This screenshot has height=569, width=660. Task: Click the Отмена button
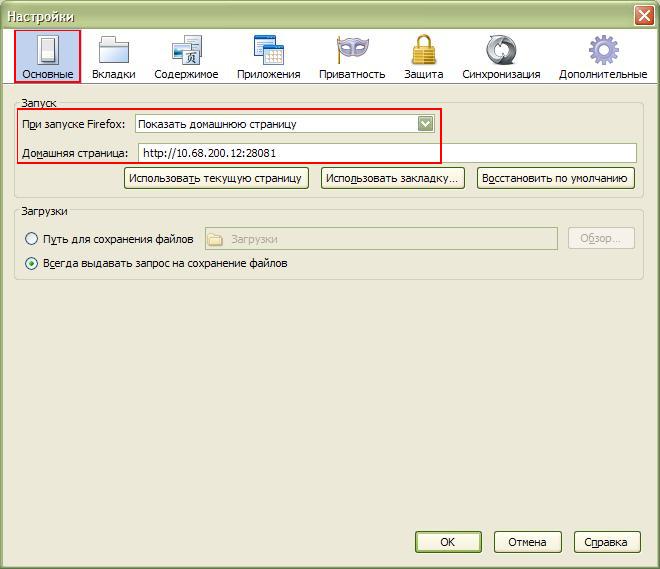coord(527,542)
